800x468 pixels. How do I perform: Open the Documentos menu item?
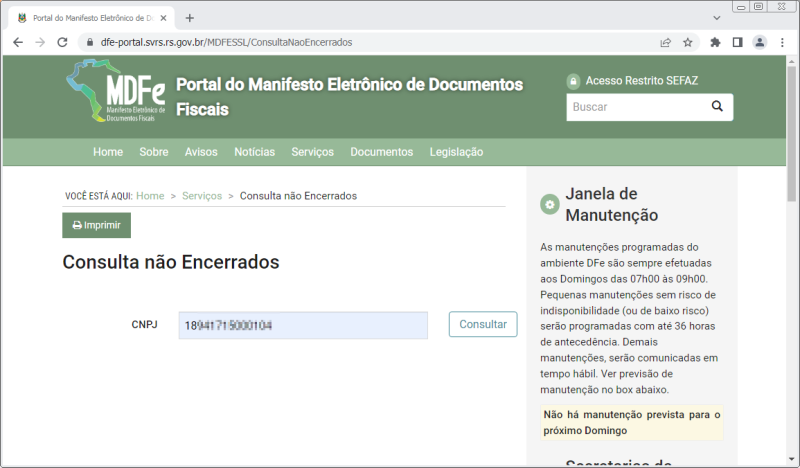[x=382, y=152]
